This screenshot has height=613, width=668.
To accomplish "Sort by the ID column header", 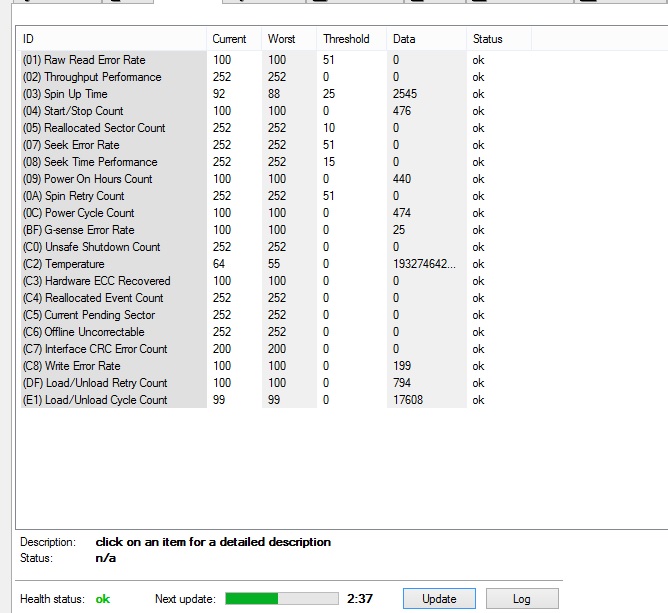I will coord(112,39).
